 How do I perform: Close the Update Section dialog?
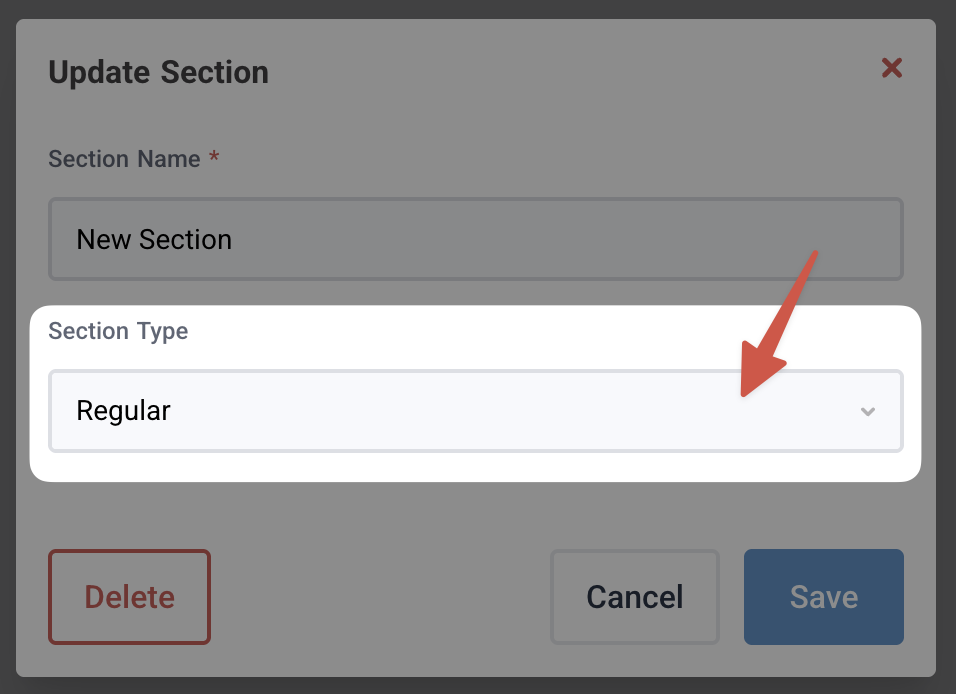(891, 68)
